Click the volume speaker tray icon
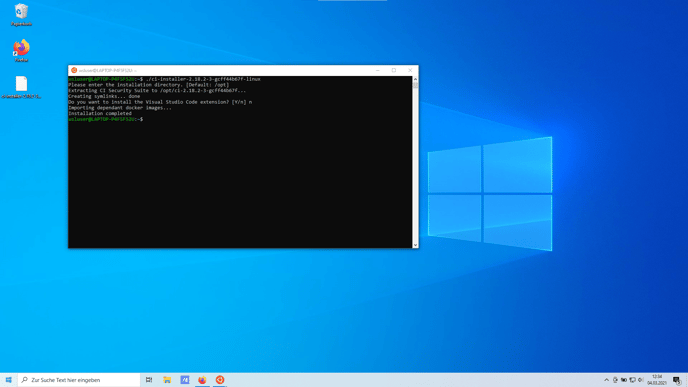688x387 pixels. point(641,380)
